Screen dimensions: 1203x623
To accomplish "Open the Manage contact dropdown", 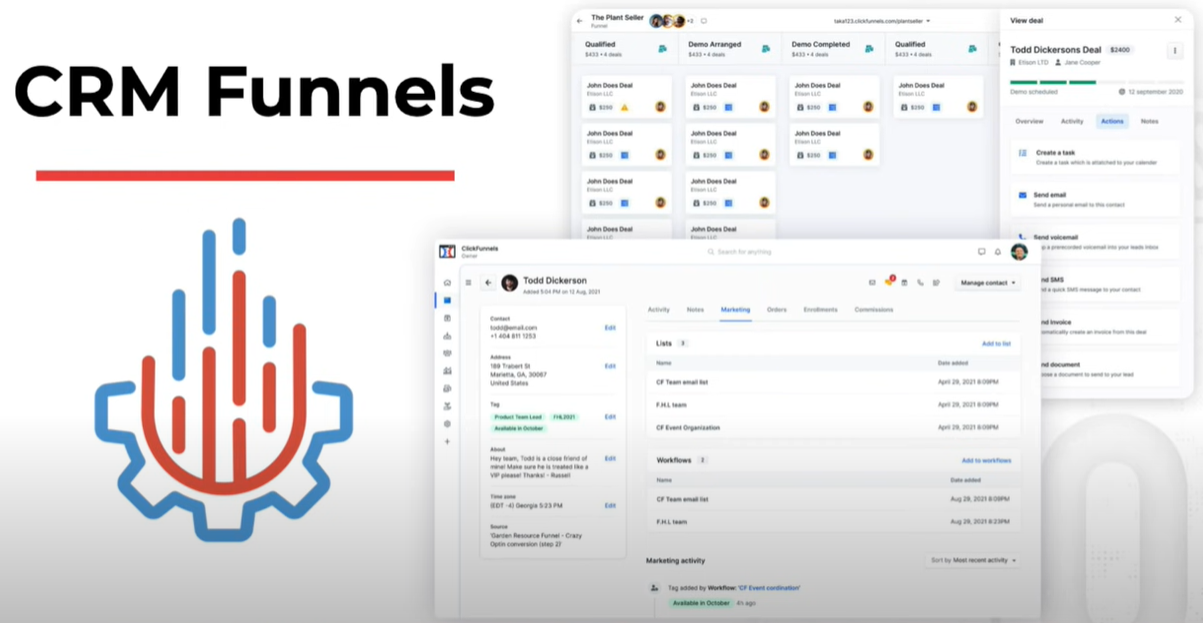I will pyautogui.click(x=987, y=283).
